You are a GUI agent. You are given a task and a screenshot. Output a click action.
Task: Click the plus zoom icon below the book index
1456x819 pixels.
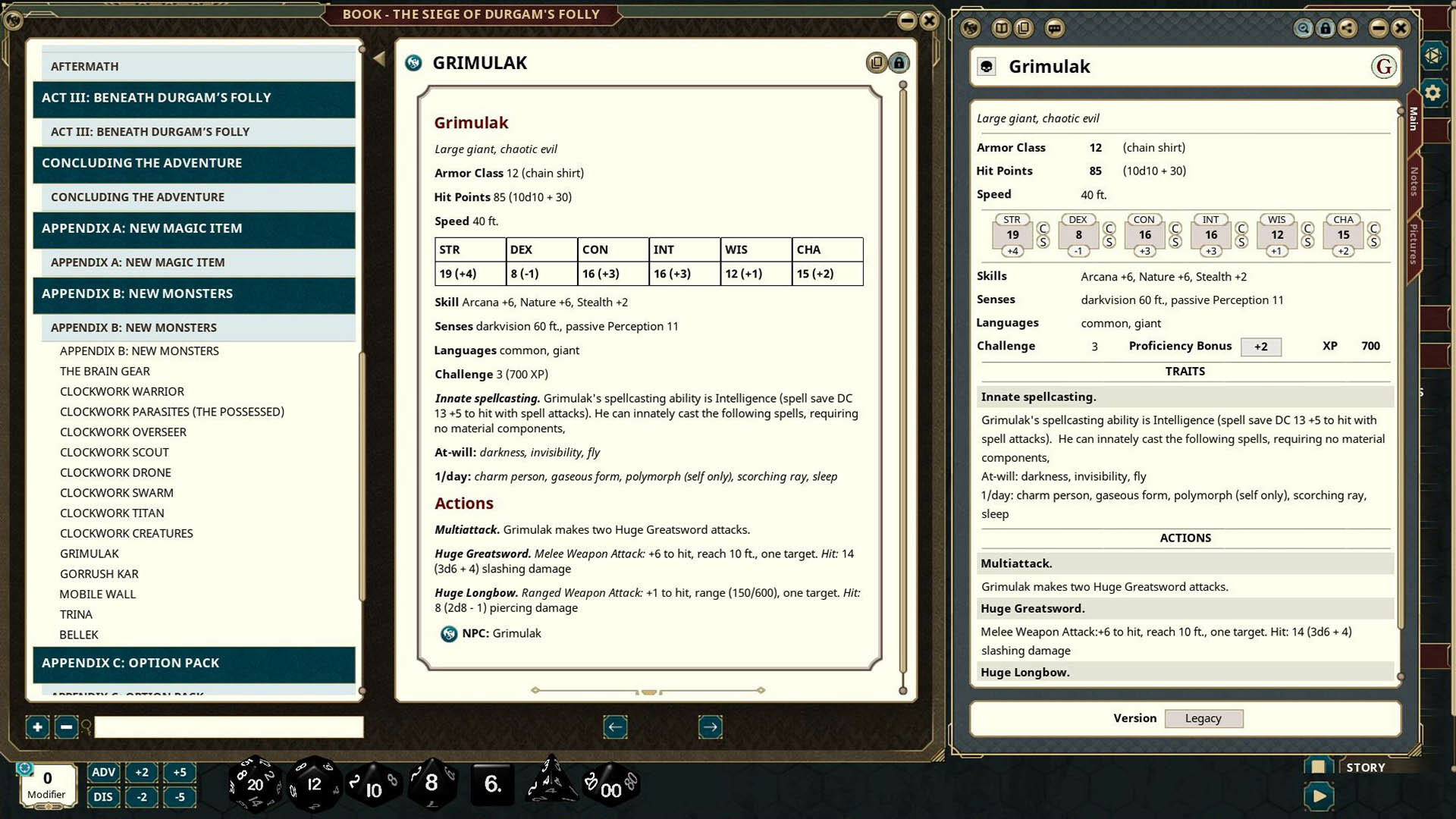[x=37, y=726]
